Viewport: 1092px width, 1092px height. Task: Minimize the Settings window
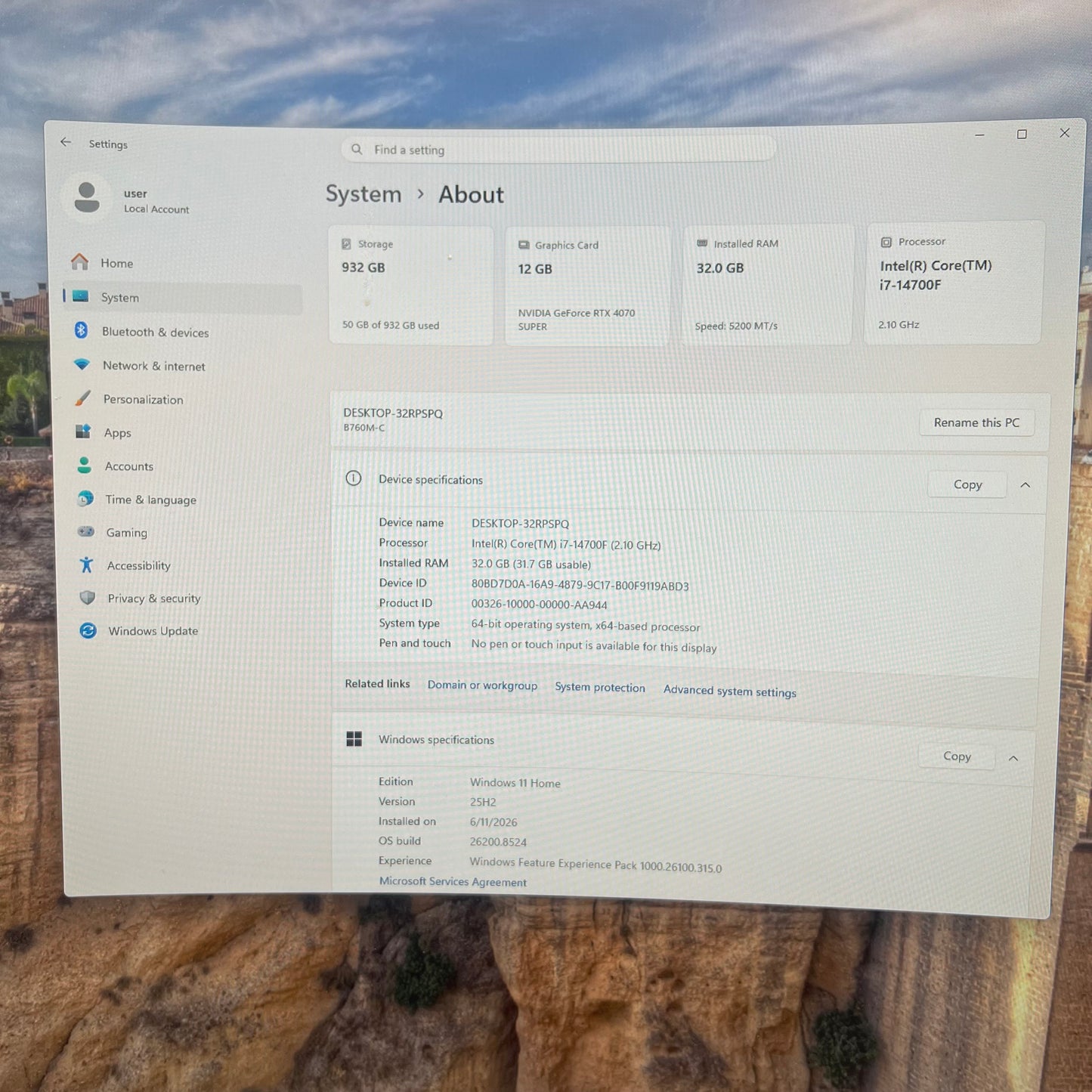tap(979, 135)
